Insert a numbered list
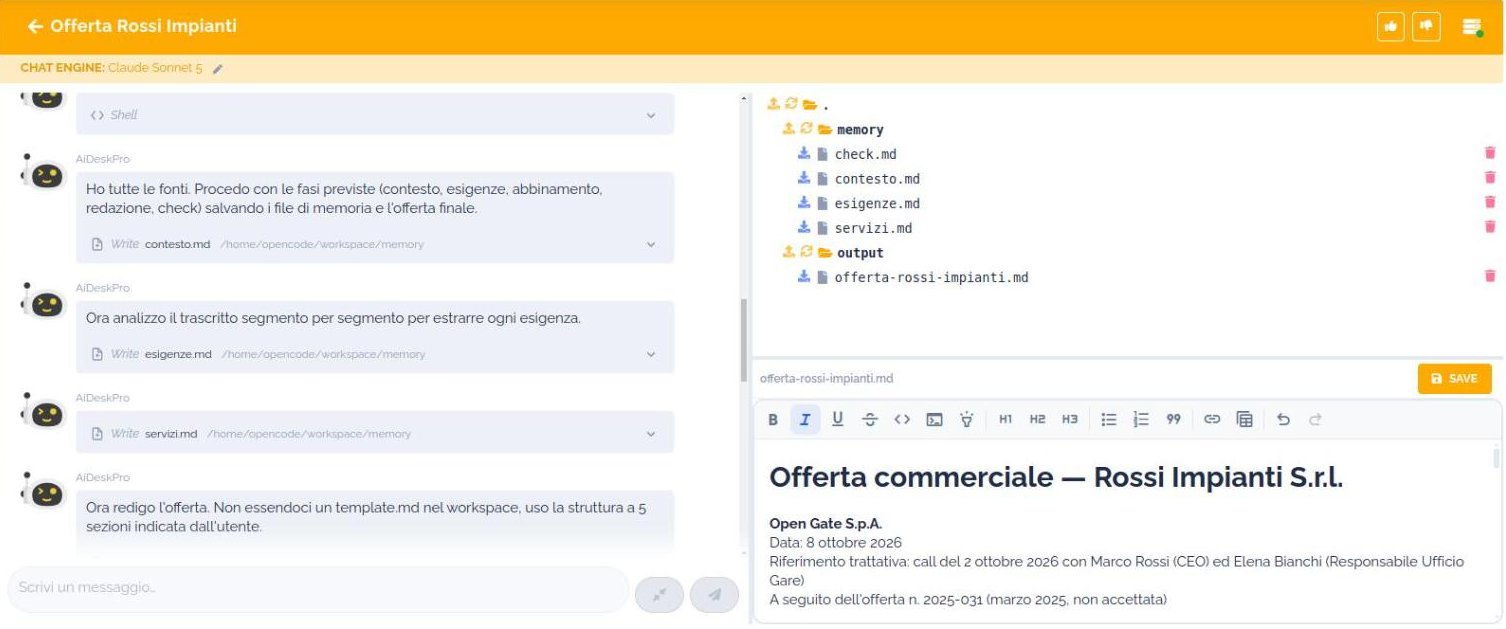The image size is (1506, 629). point(1141,420)
